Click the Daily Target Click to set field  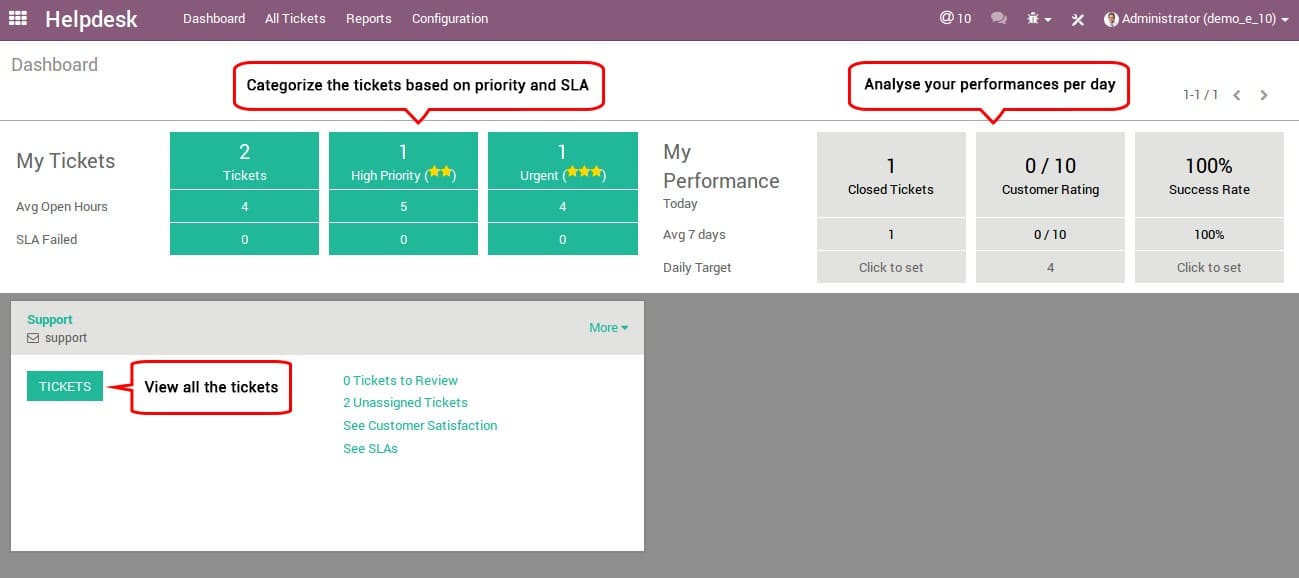(890, 267)
